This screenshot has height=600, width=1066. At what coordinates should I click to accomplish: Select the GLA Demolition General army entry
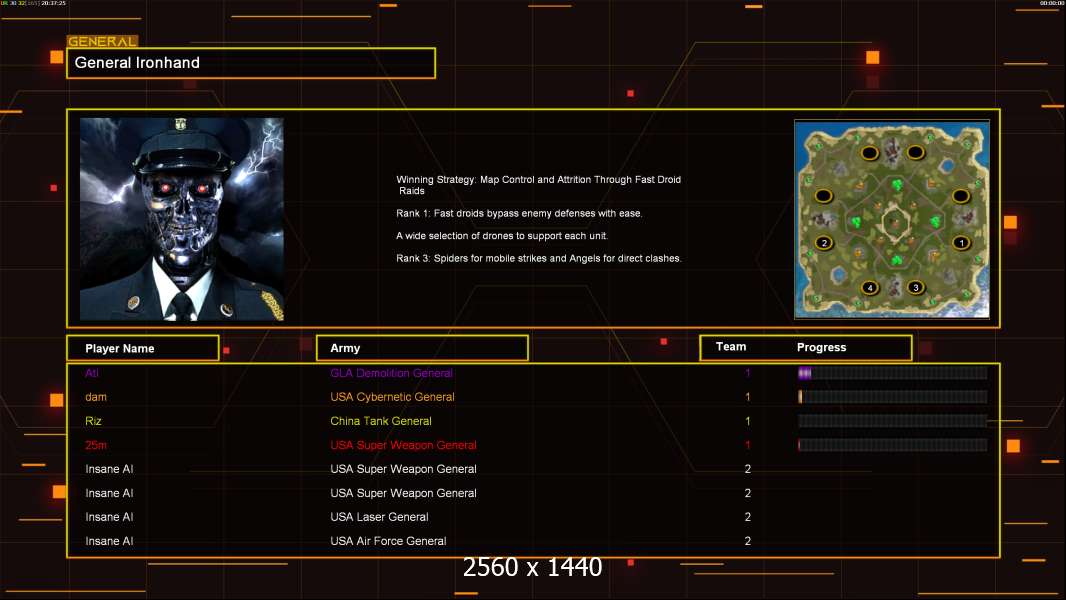(x=391, y=373)
